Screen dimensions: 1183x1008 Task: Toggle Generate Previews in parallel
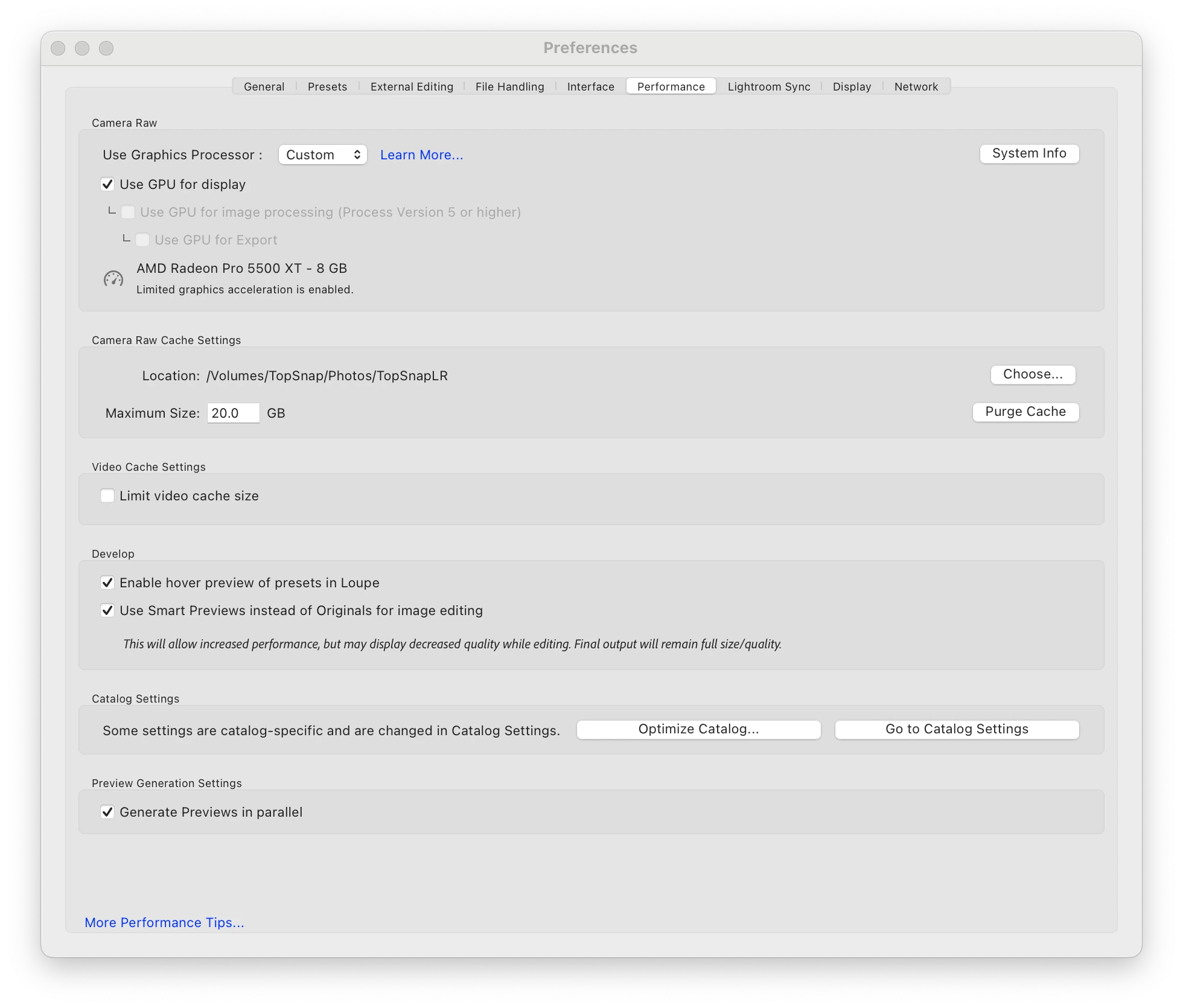(107, 812)
